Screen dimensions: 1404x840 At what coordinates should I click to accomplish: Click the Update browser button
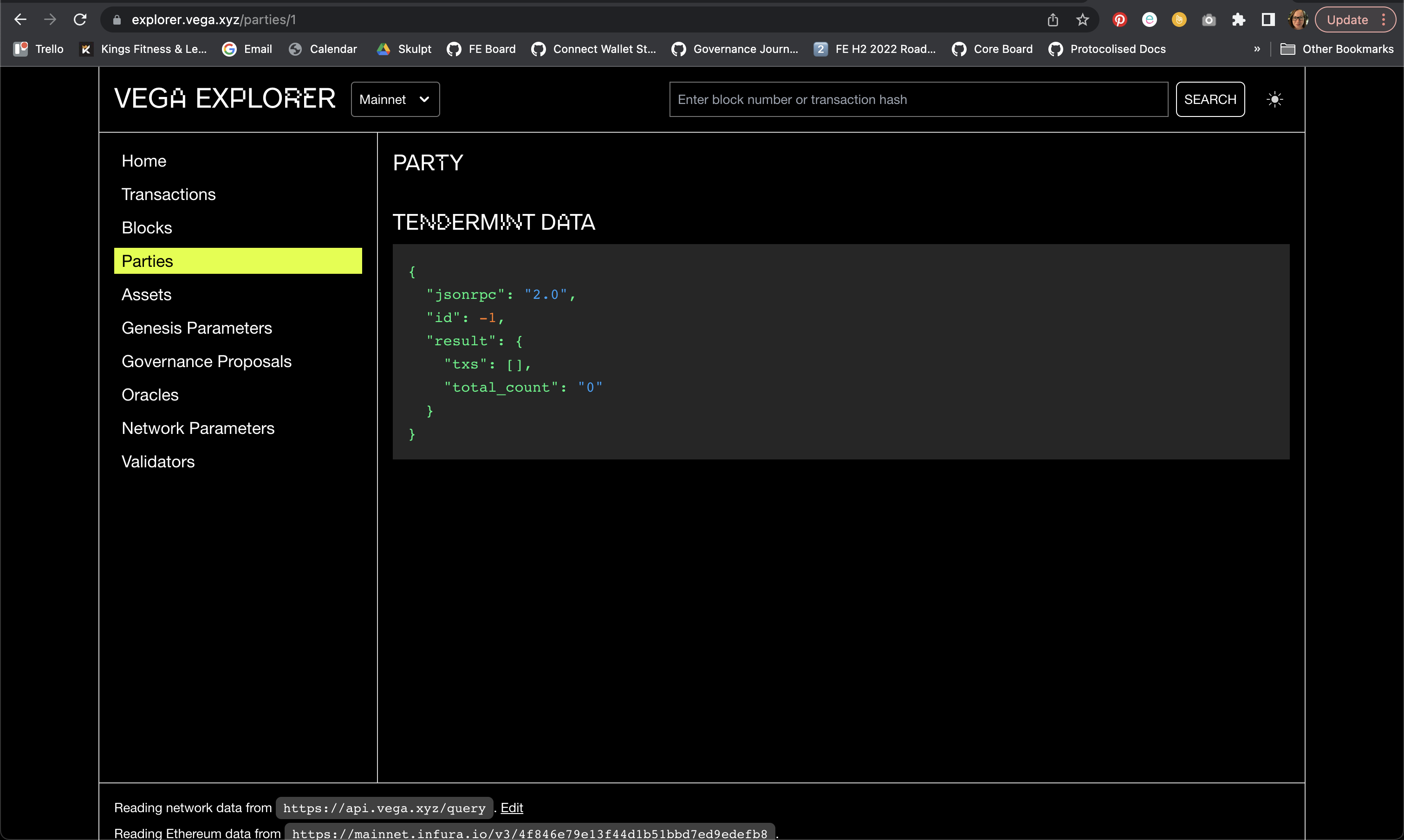(x=1348, y=19)
